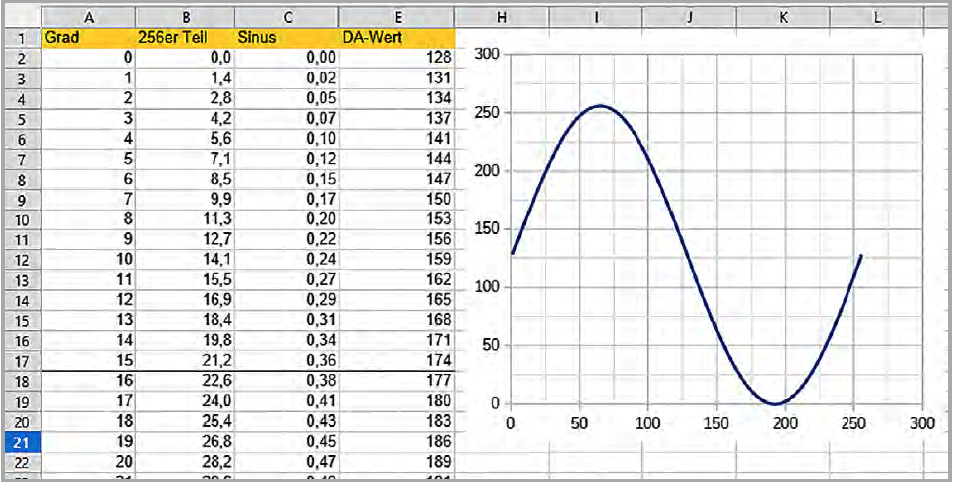
Task: Click the 'DA-Wert' header cell
Action: (x=397, y=38)
